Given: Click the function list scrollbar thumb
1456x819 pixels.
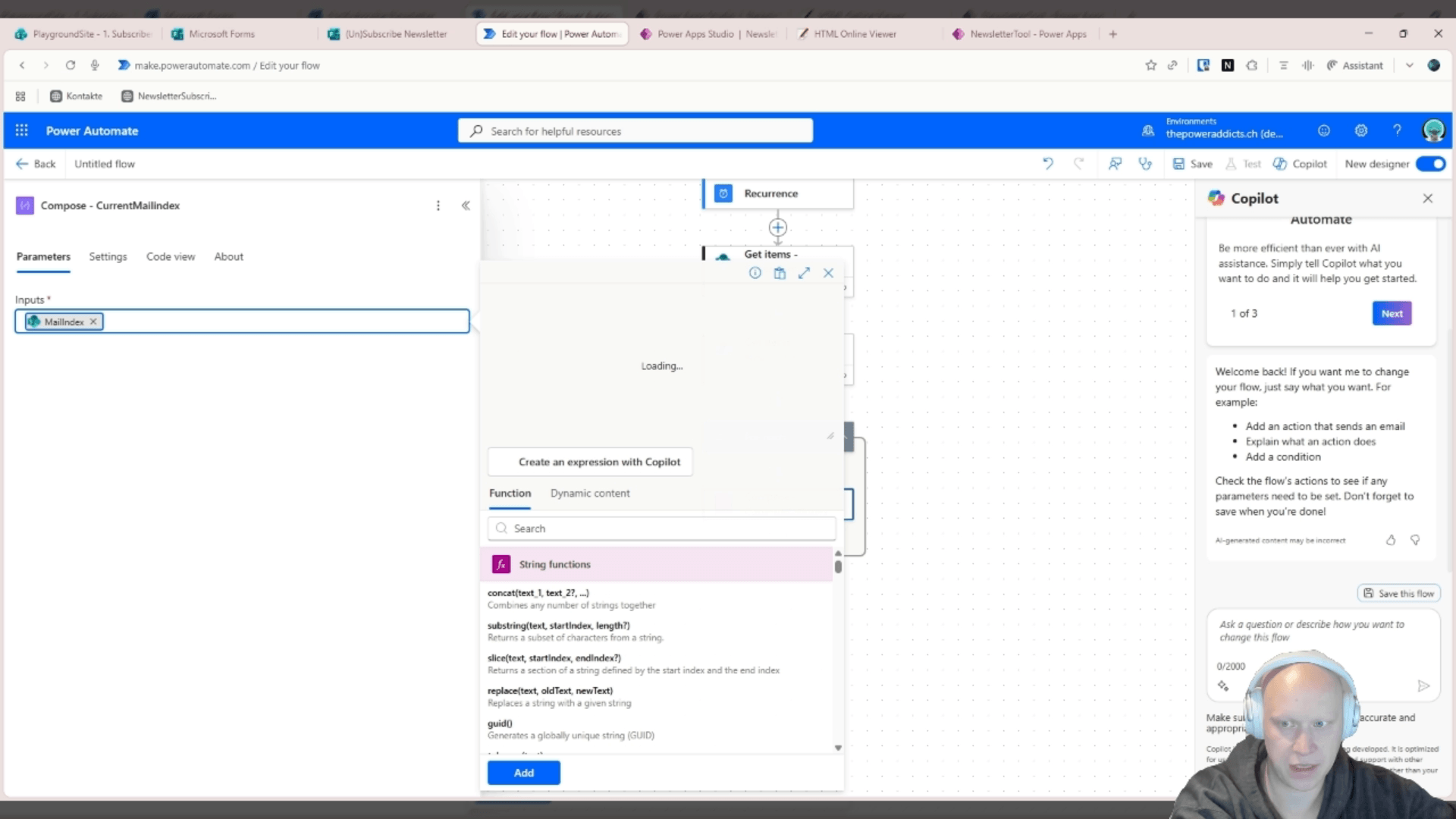Looking at the screenshot, I should [x=838, y=566].
